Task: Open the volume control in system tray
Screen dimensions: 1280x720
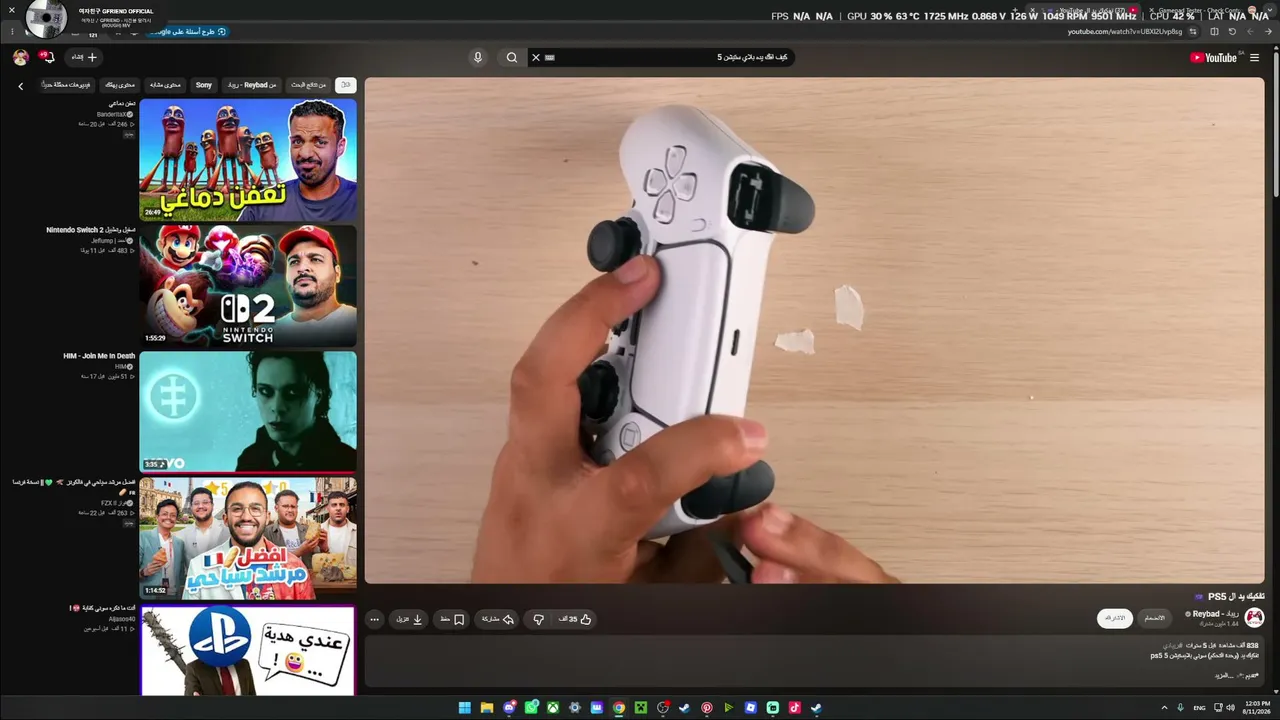Action: point(1231,708)
